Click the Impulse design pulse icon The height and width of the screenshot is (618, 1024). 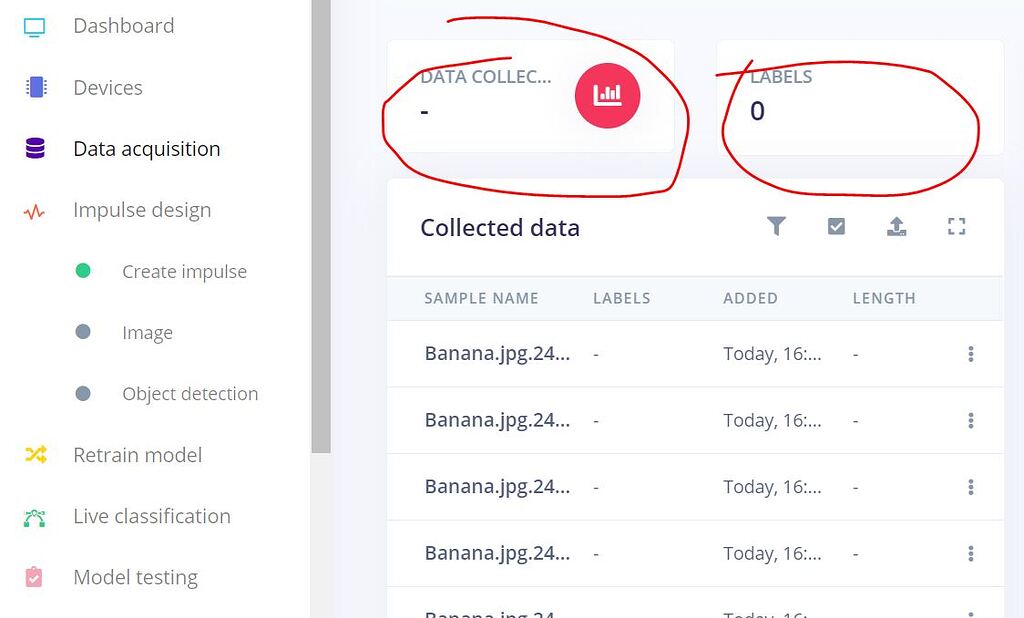coord(34,212)
